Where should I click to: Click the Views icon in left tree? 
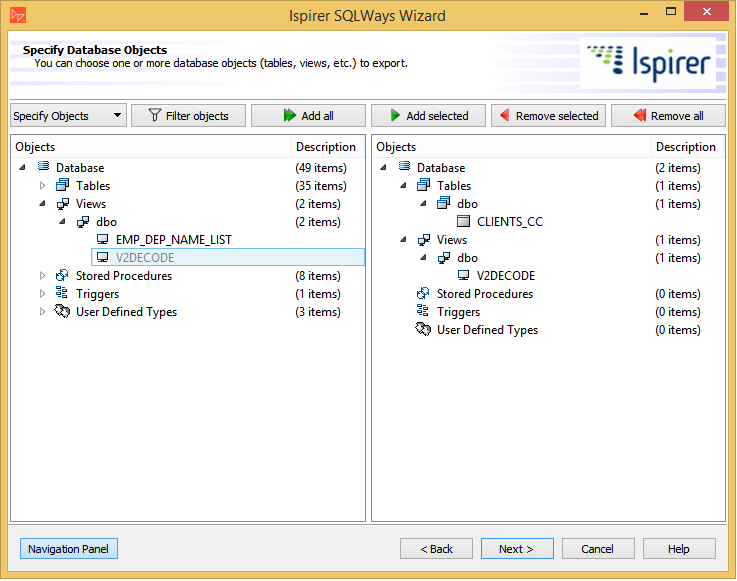pyautogui.click(x=63, y=204)
